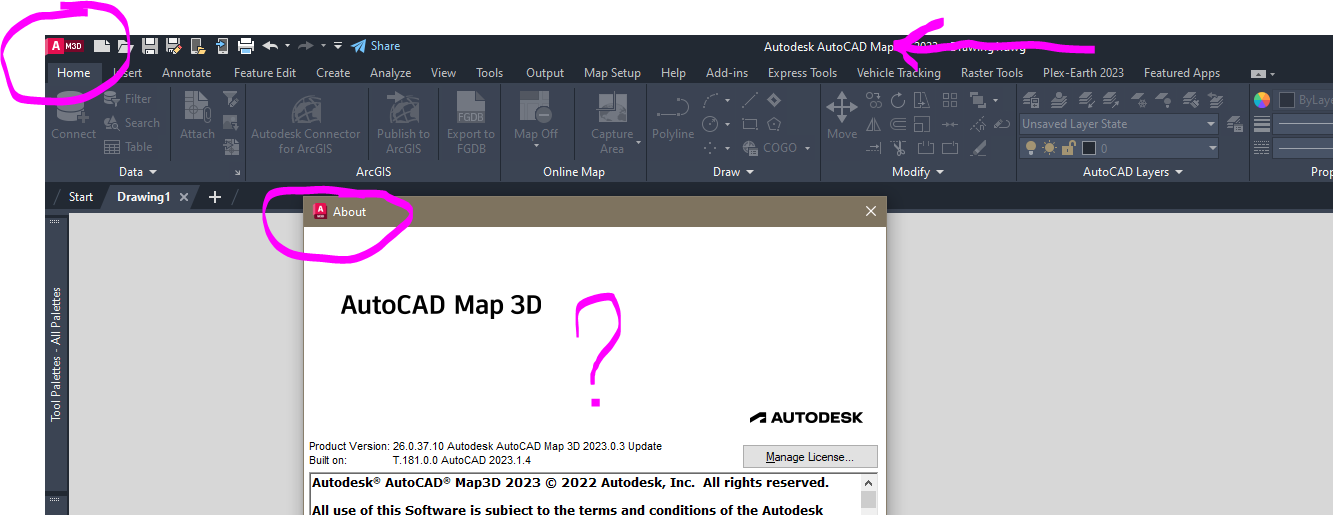Open the AutoCAD Map 3D application menu
The width and height of the screenshot is (1333, 515).
(x=65, y=46)
